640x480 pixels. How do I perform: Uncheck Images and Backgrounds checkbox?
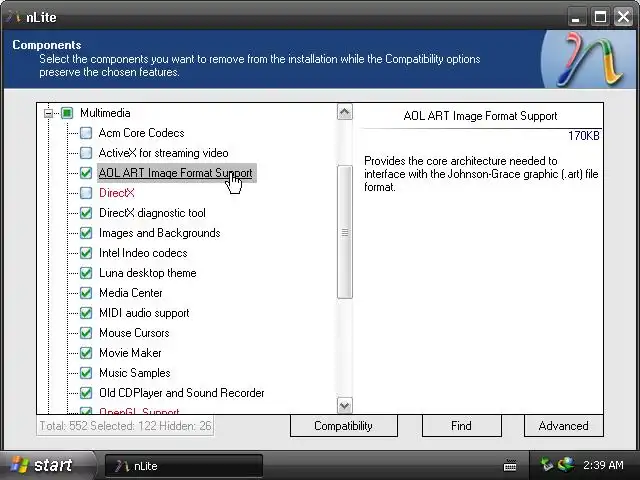click(x=86, y=233)
